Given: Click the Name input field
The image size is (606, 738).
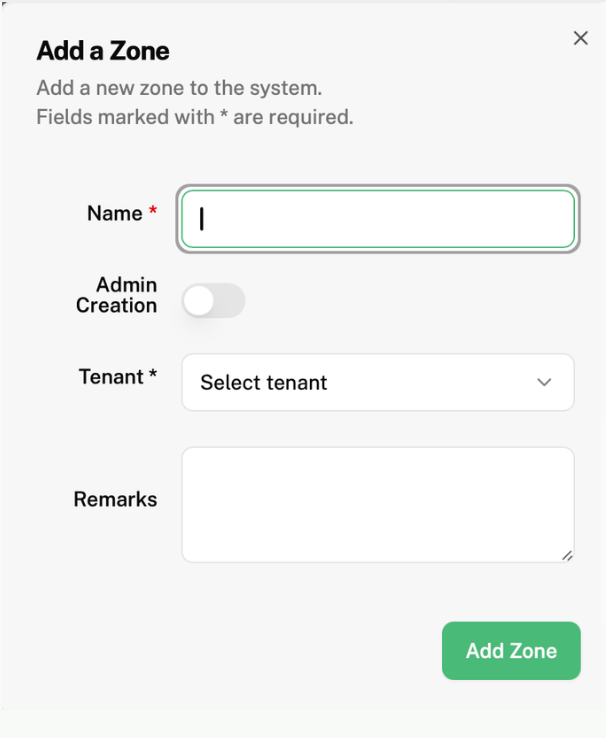Looking at the screenshot, I should pos(377,219).
